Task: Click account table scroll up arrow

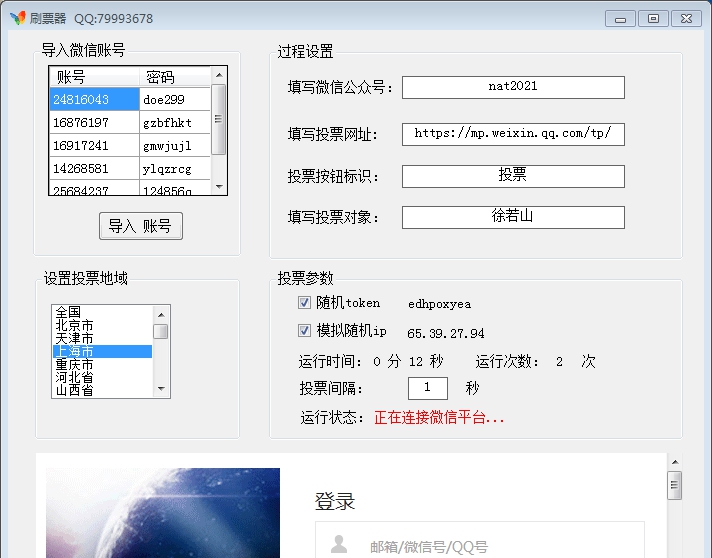Action: pos(219,75)
